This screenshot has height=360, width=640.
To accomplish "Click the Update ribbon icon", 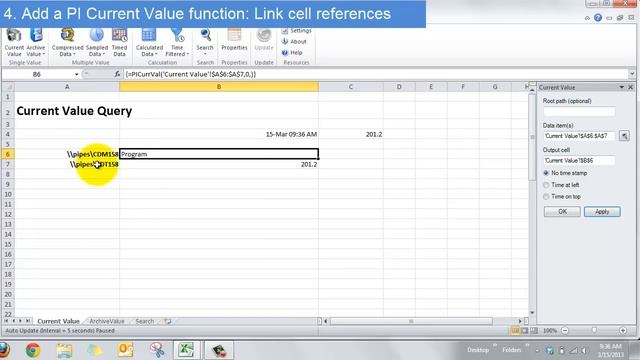I will coord(264,41).
